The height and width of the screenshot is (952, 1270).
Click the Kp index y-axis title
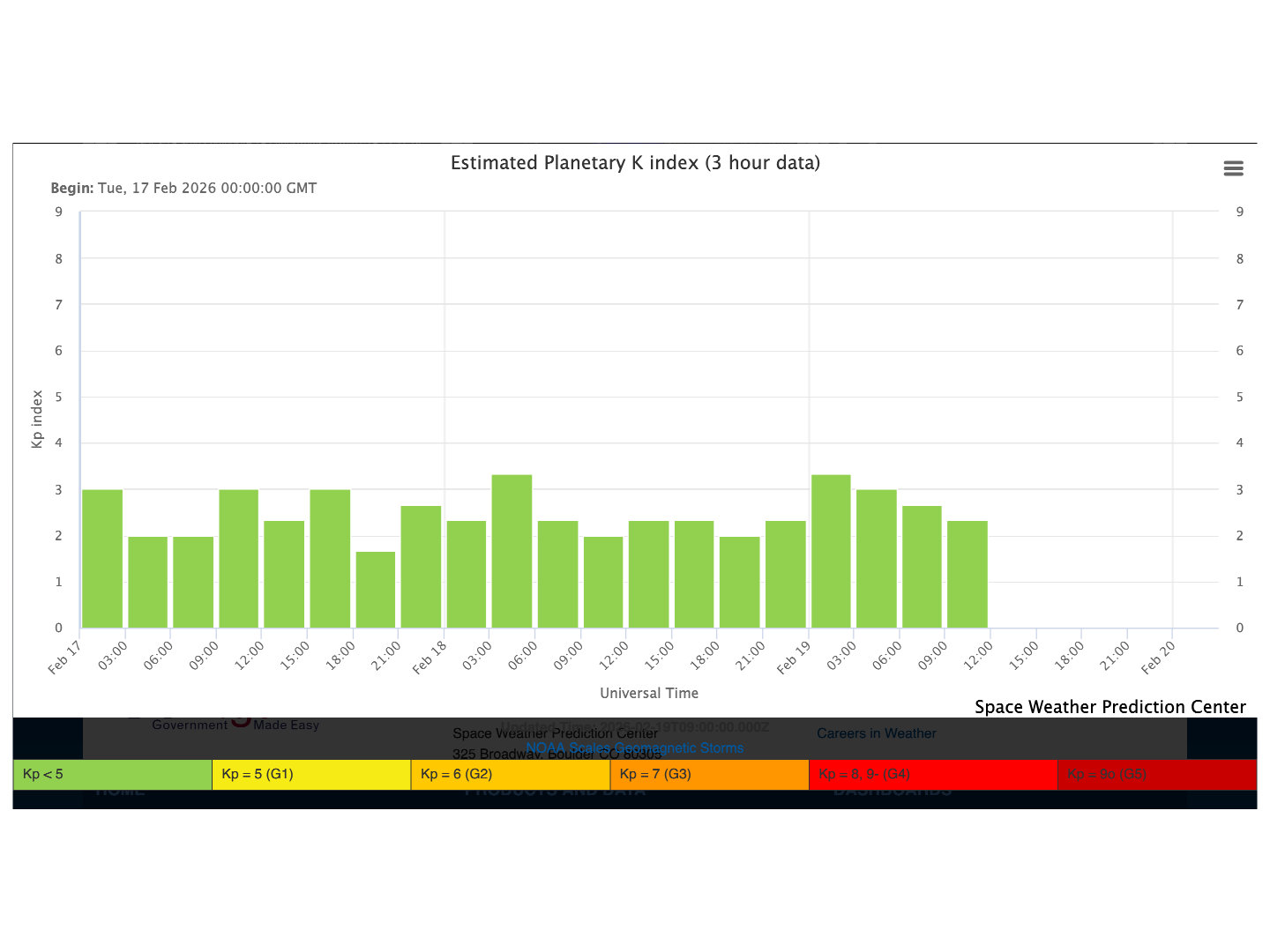coord(37,420)
